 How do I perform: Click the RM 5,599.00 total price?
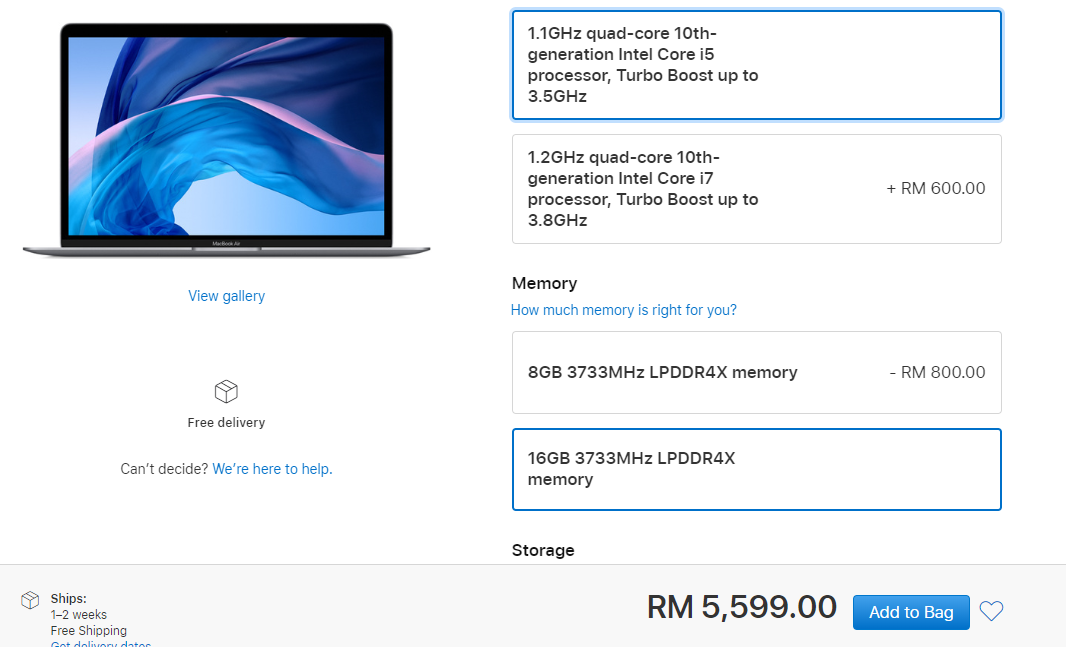[x=742, y=607]
